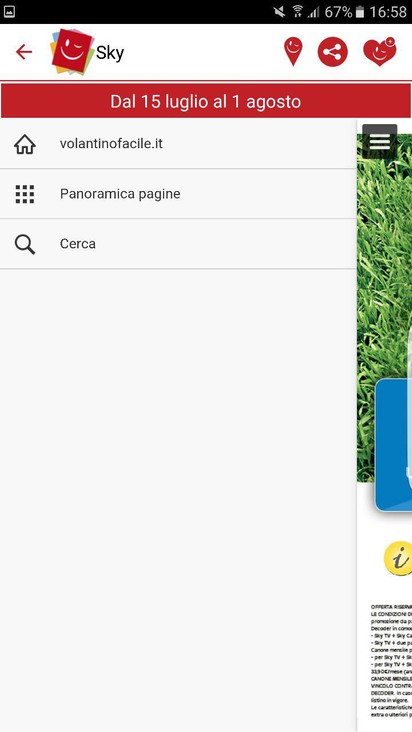412x732 pixels.
Task: Tap the picture notification icon in status bar
Action: 9,12
